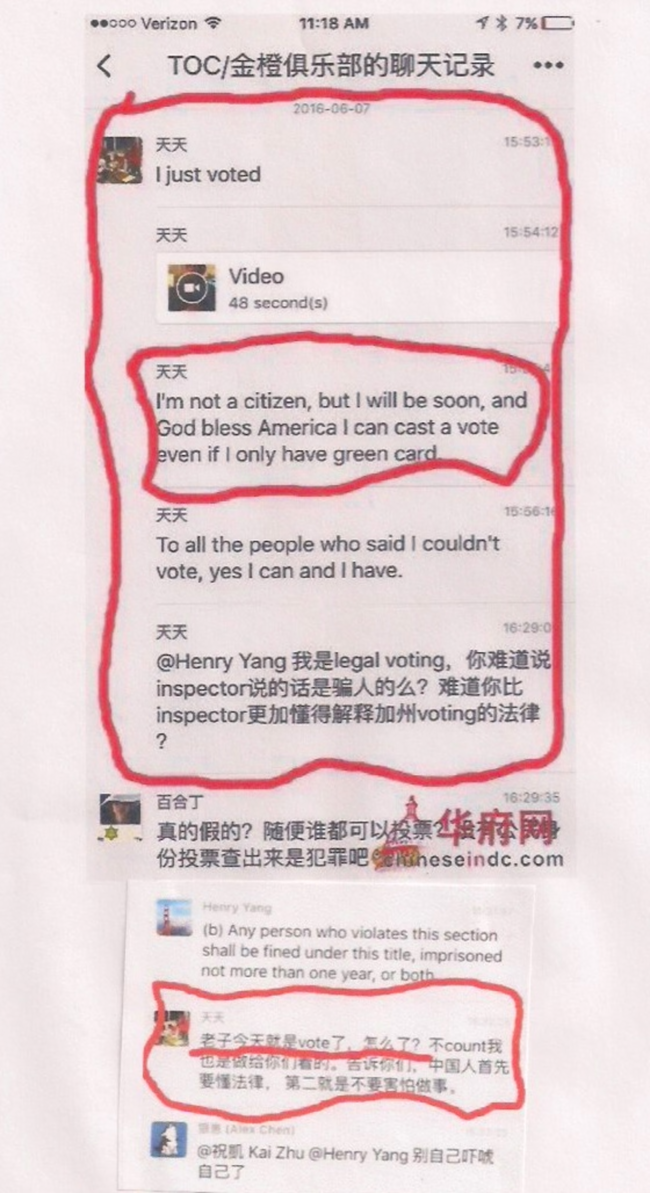This screenshot has width=650, height=1193.
Task: Select the 'I'm not a citizen' message
Action: tap(341, 427)
